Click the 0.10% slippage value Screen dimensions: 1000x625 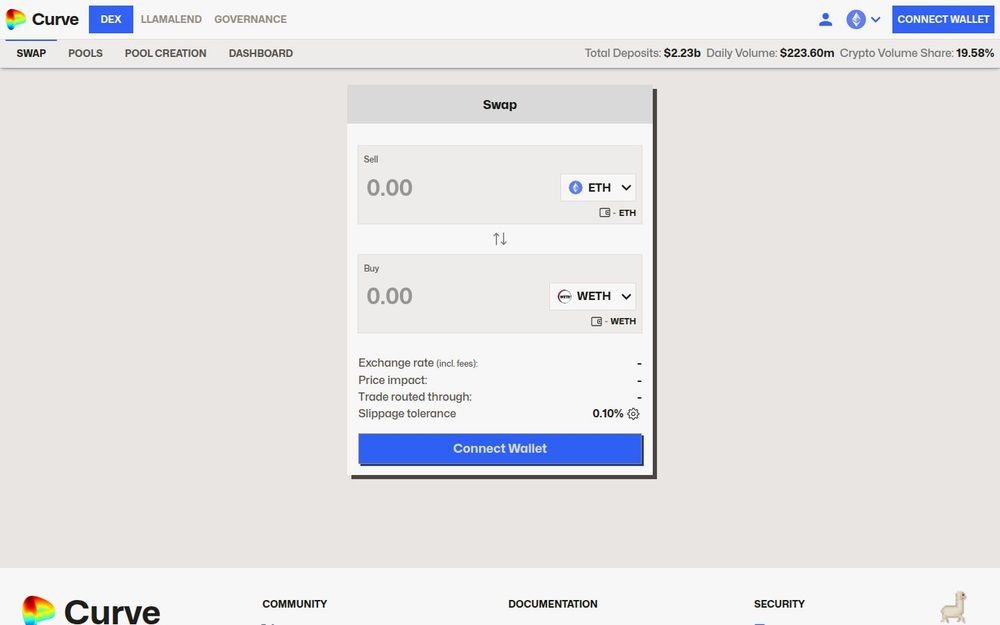point(608,413)
